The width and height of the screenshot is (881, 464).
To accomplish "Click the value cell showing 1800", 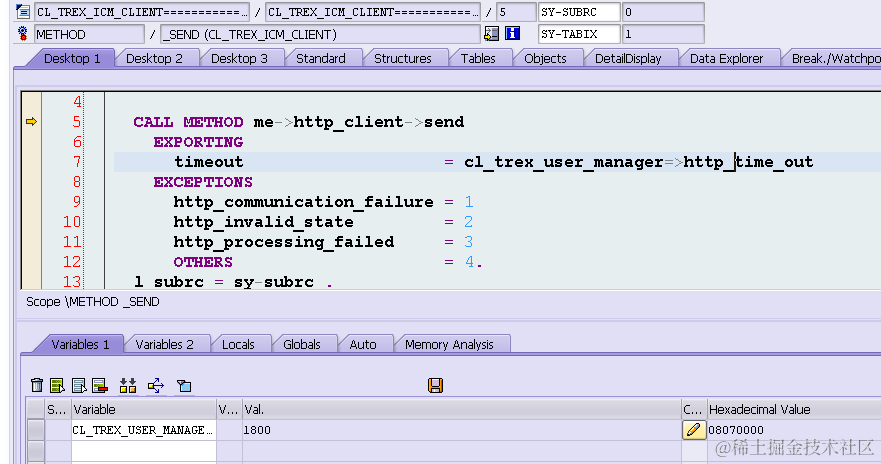I will tap(461, 430).
